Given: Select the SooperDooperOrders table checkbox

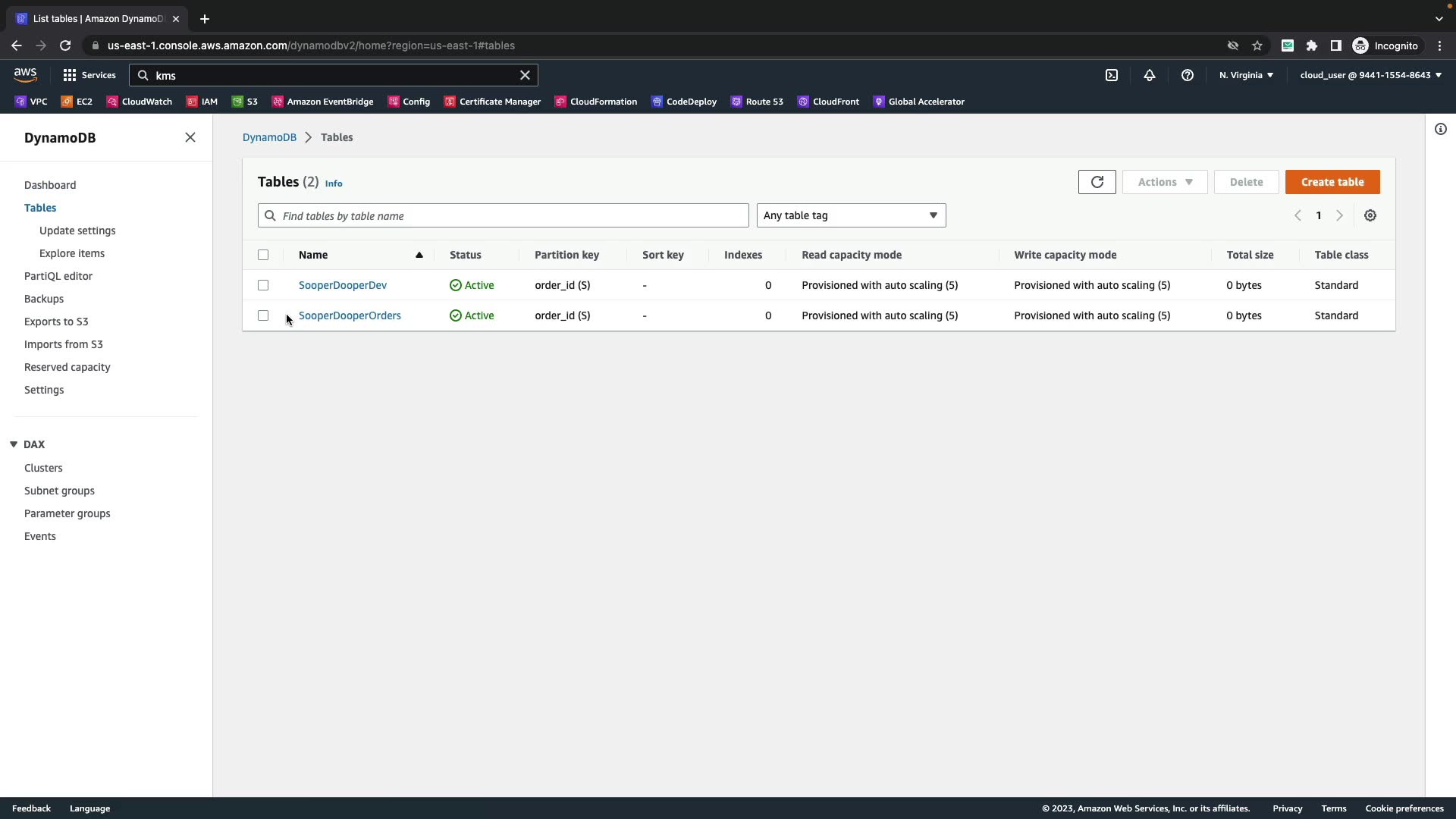Looking at the screenshot, I should click(263, 315).
